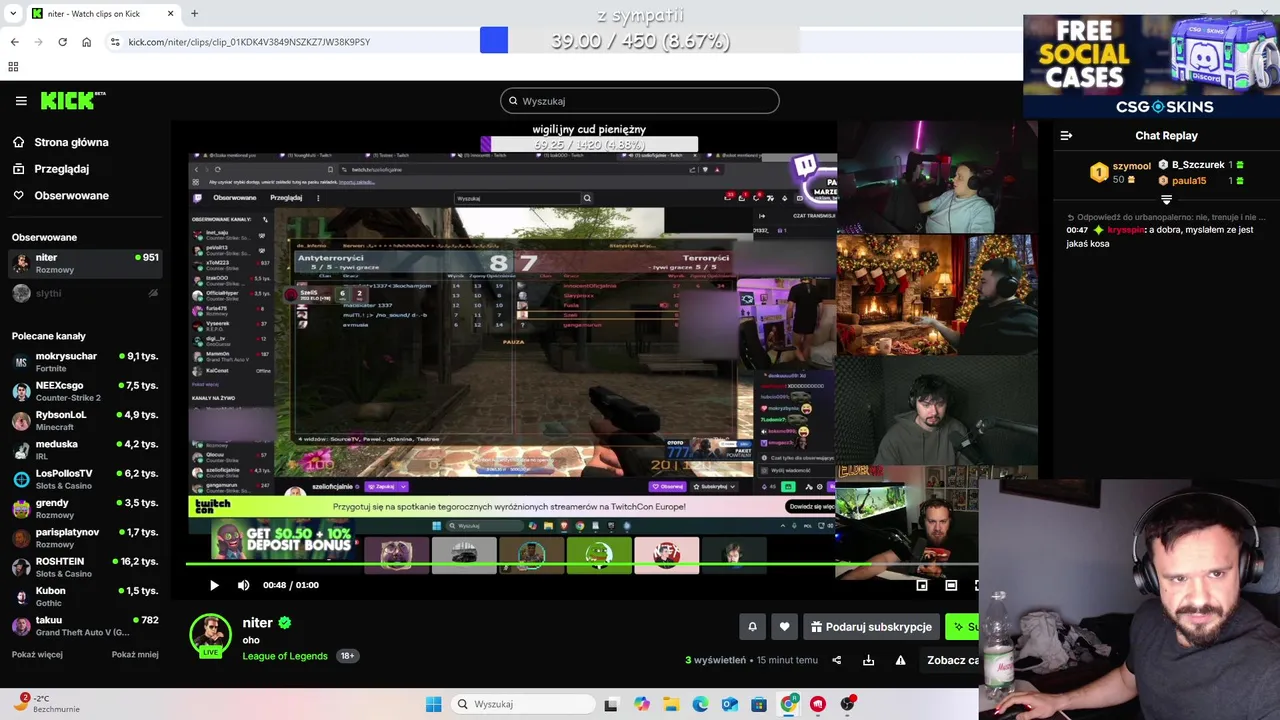Open niter's live avatar
Screen dimensions: 1280x720
(211, 636)
